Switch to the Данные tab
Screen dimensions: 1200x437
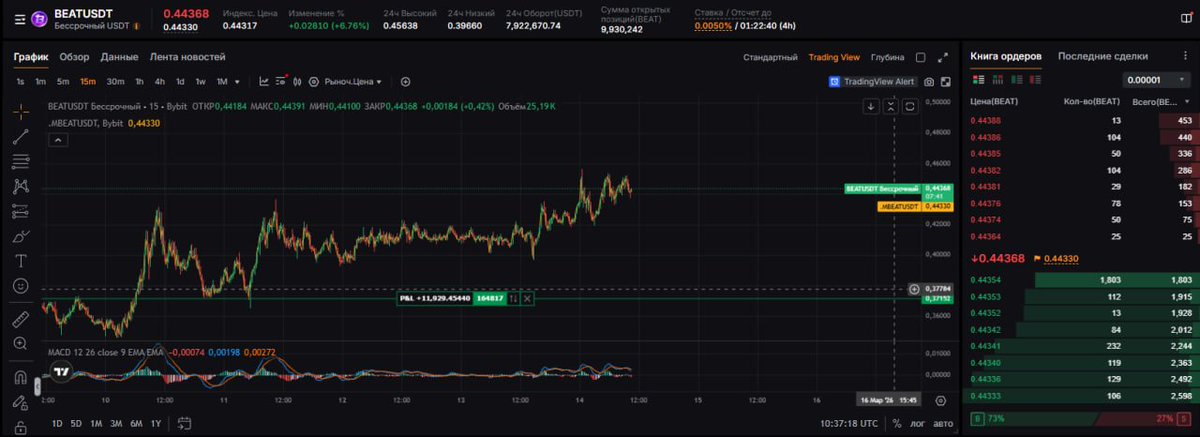(x=119, y=57)
